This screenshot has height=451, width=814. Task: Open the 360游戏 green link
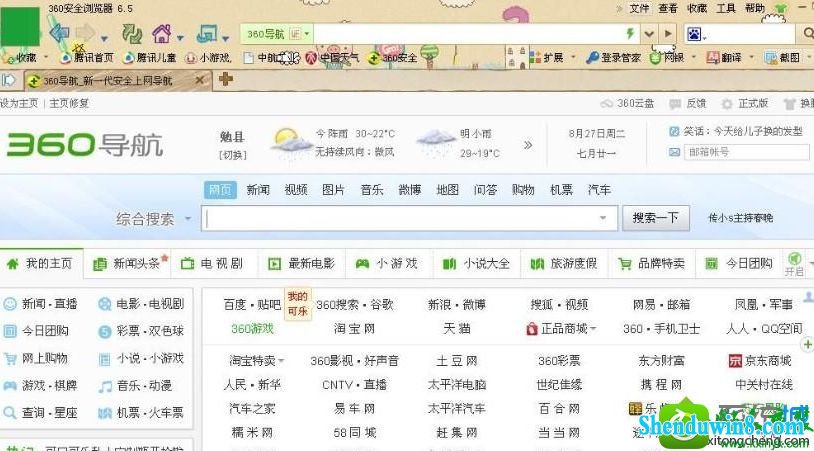252,329
